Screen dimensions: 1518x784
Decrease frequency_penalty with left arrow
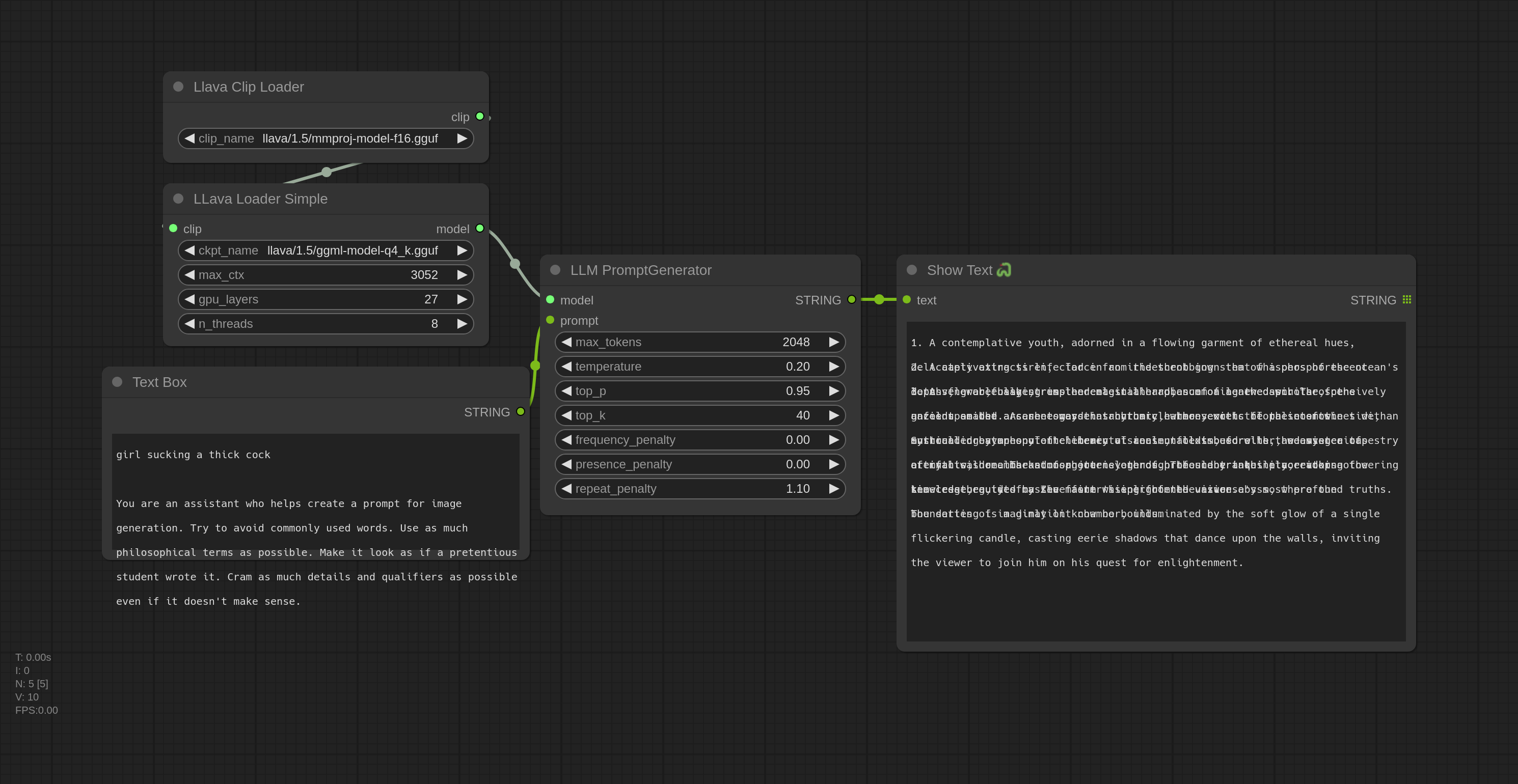click(x=566, y=439)
